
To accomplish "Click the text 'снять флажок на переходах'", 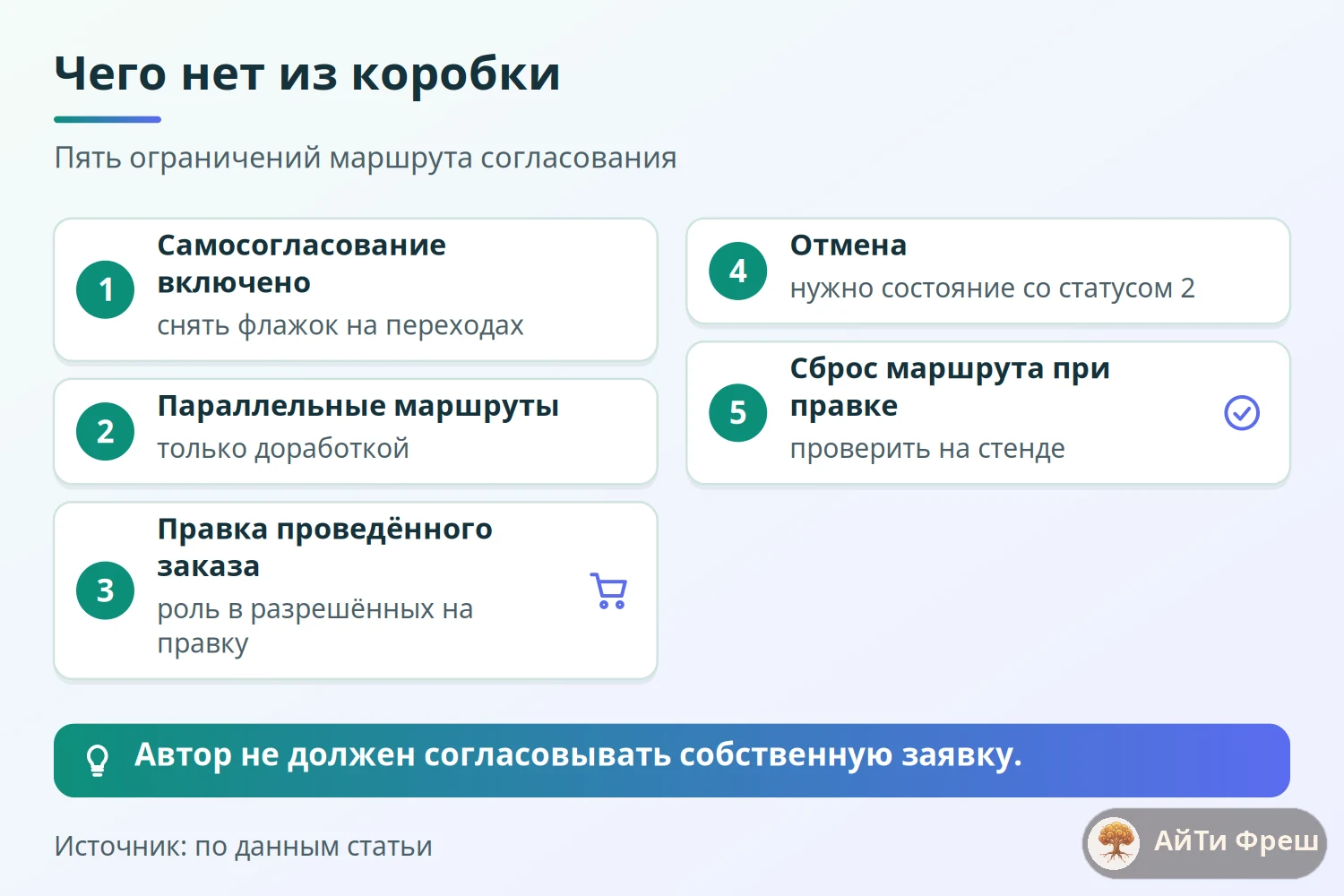I will [340, 325].
